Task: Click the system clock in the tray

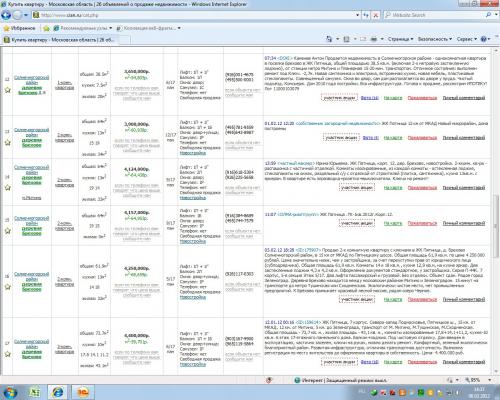Action: [x=479, y=392]
